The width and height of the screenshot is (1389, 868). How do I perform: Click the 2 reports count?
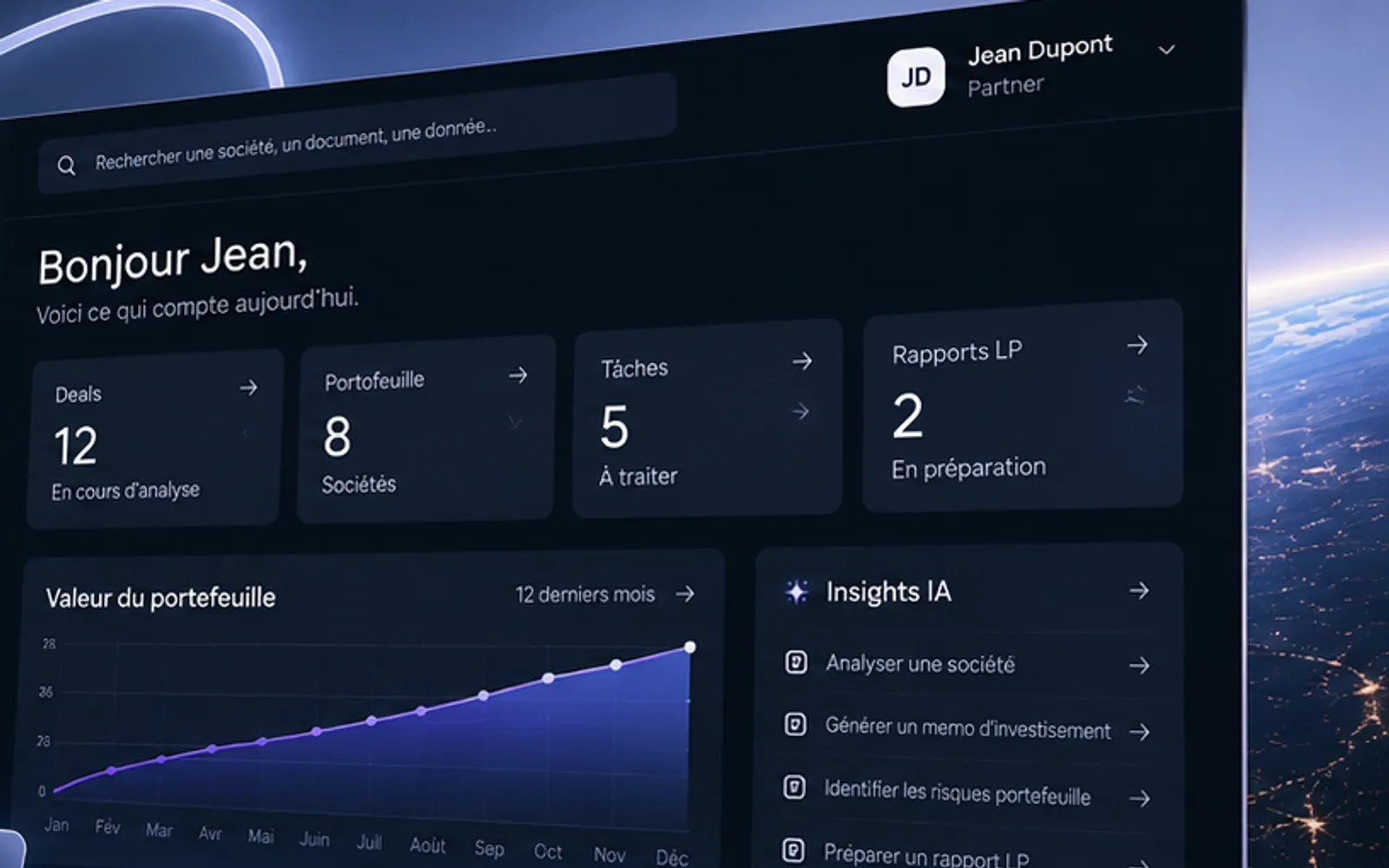(x=907, y=416)
